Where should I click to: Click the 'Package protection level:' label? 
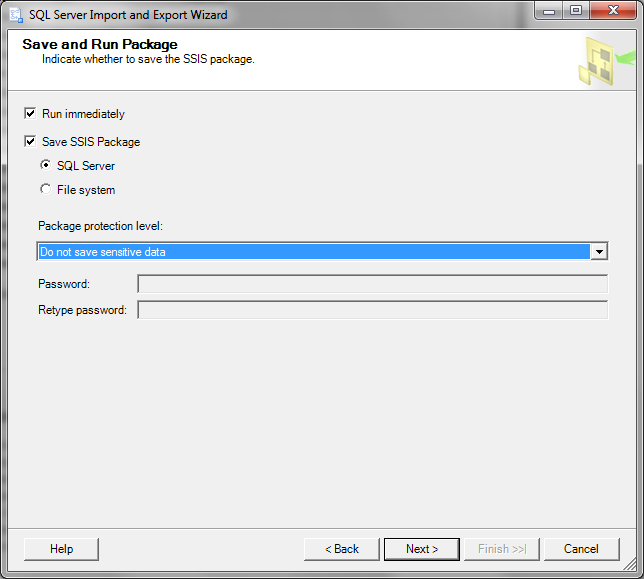[100, 226]
